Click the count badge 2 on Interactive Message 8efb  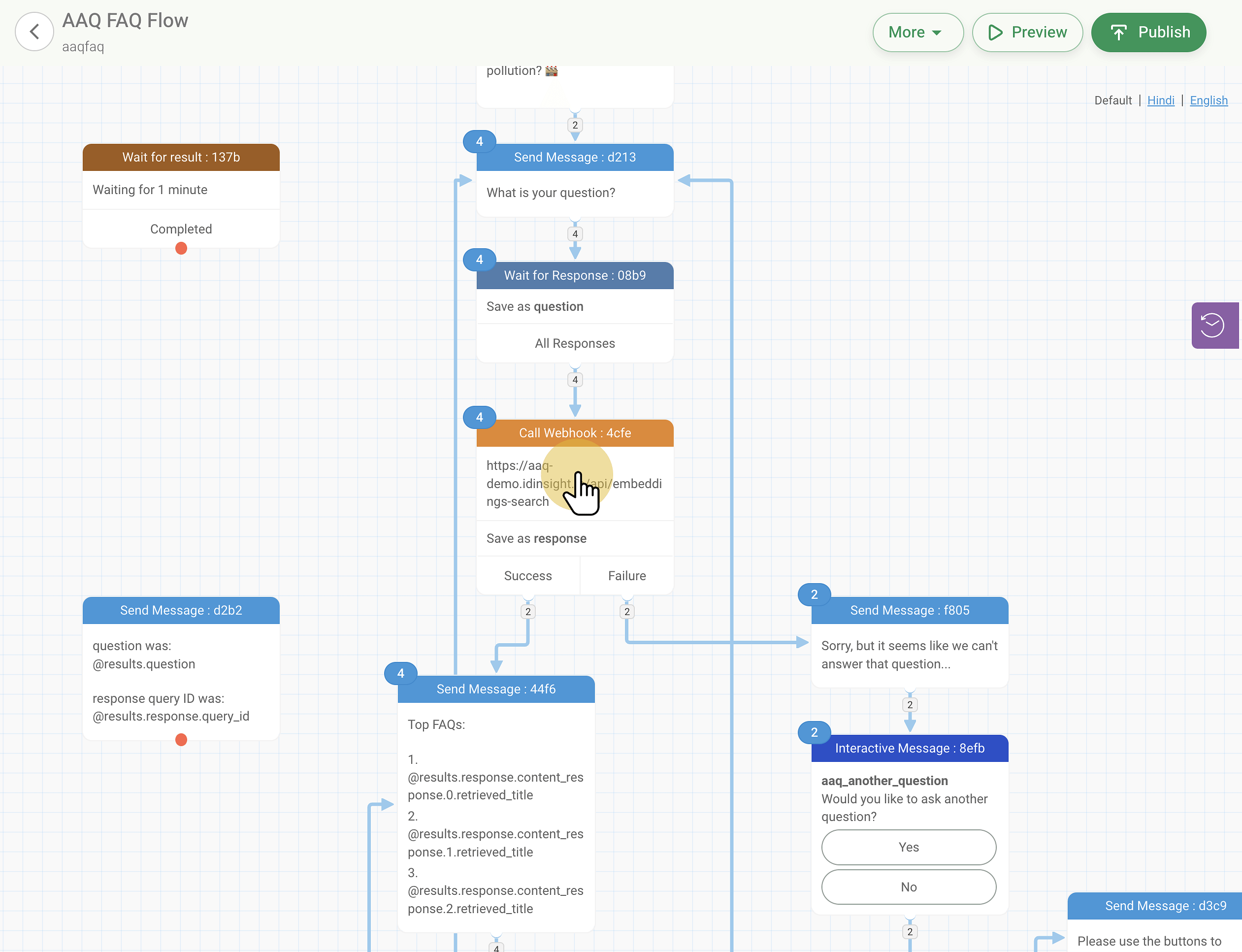(x=814, y=732)
